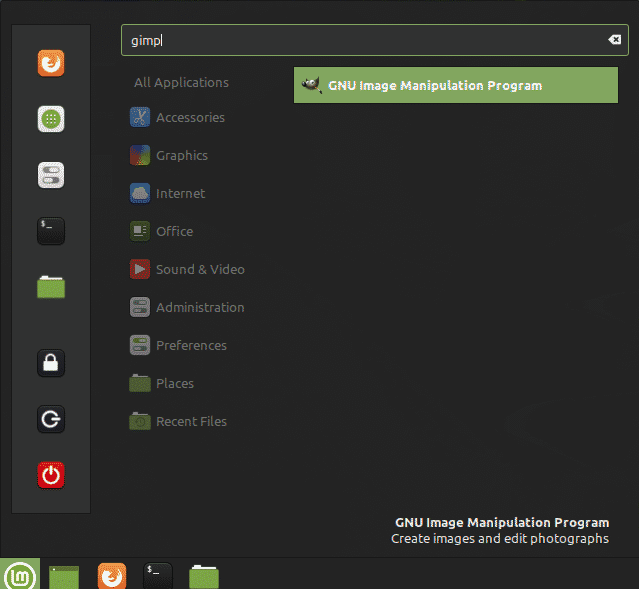Click the Log Out icon
This screenshot has width=639, height=589.
(x=51, y=419)
